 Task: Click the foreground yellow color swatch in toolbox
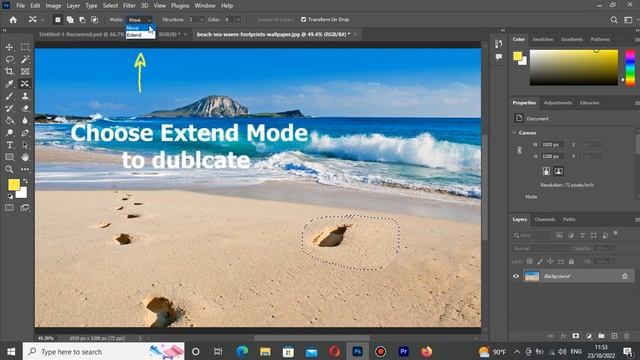pos(14,184)
